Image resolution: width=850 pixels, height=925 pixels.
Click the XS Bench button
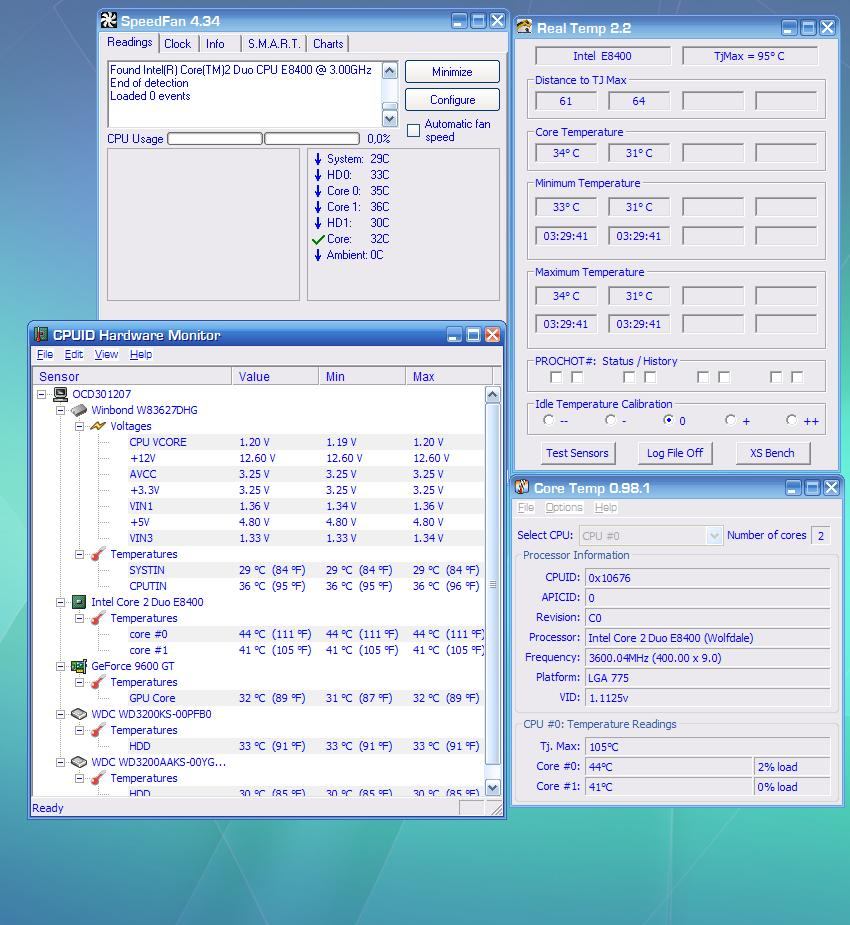(772, 453)
